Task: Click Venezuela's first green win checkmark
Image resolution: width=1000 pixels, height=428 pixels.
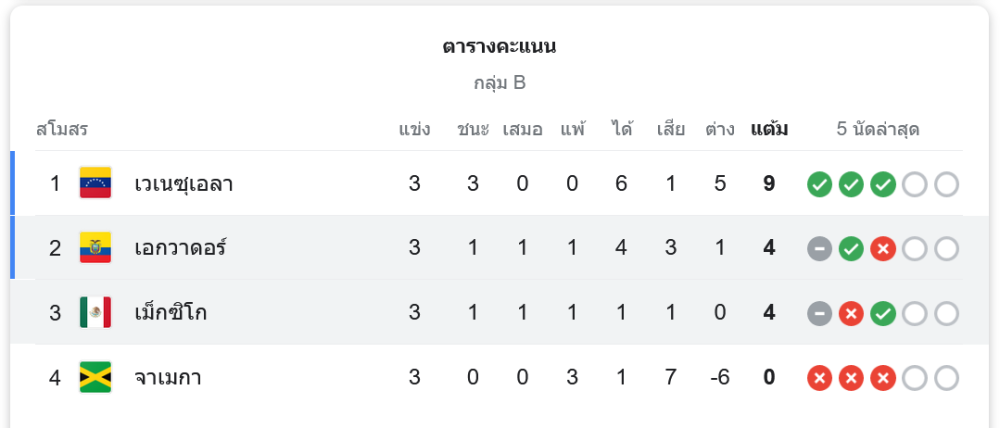Action: tap(819, 184)
